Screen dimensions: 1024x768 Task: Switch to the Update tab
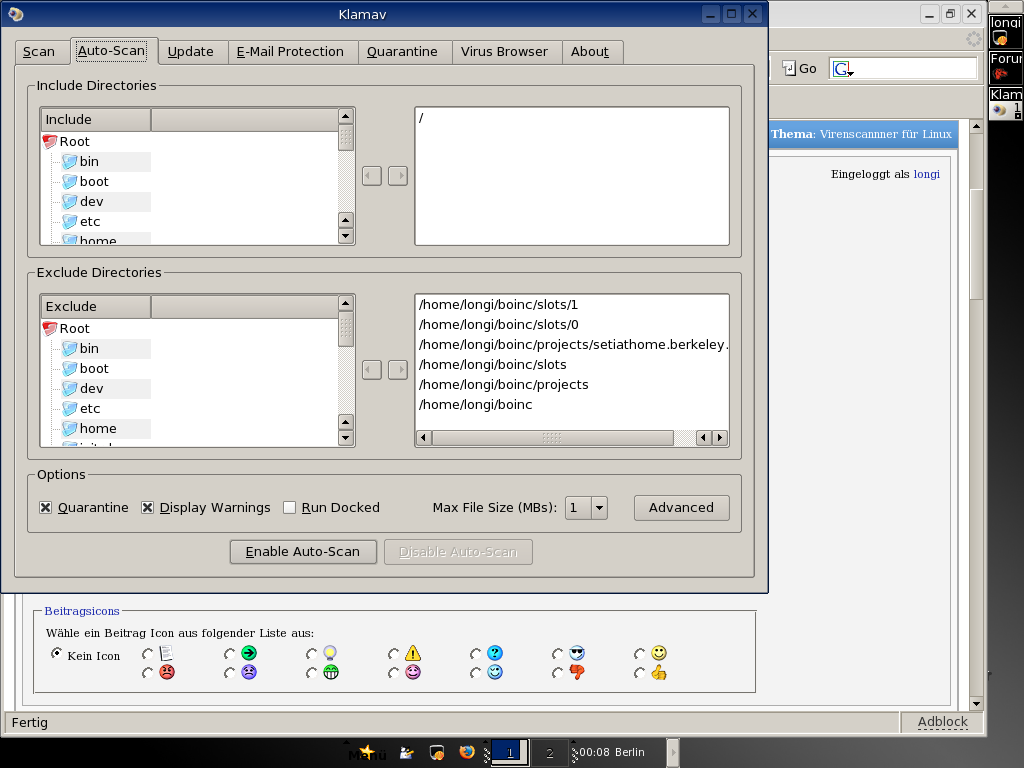(191, 52)
